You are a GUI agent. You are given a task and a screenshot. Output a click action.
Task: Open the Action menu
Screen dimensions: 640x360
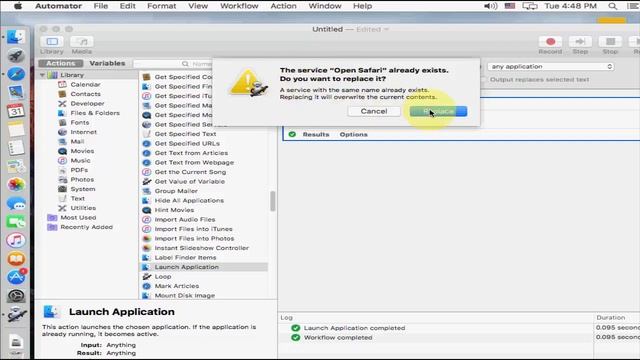pos(283,6)
